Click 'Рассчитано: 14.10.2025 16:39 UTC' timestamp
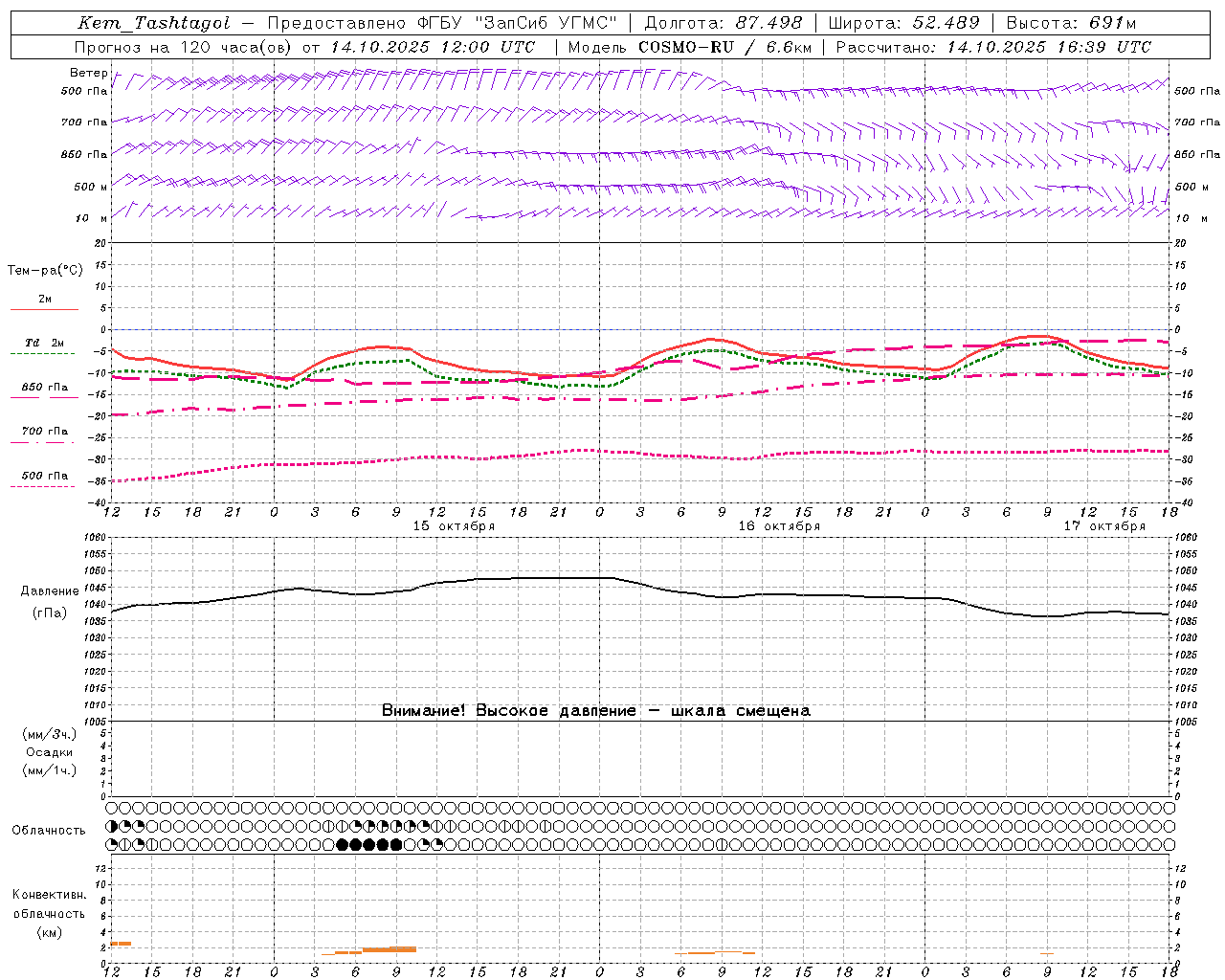Image resolution: width=1225 pixels, height=980 pixels. 993,47
